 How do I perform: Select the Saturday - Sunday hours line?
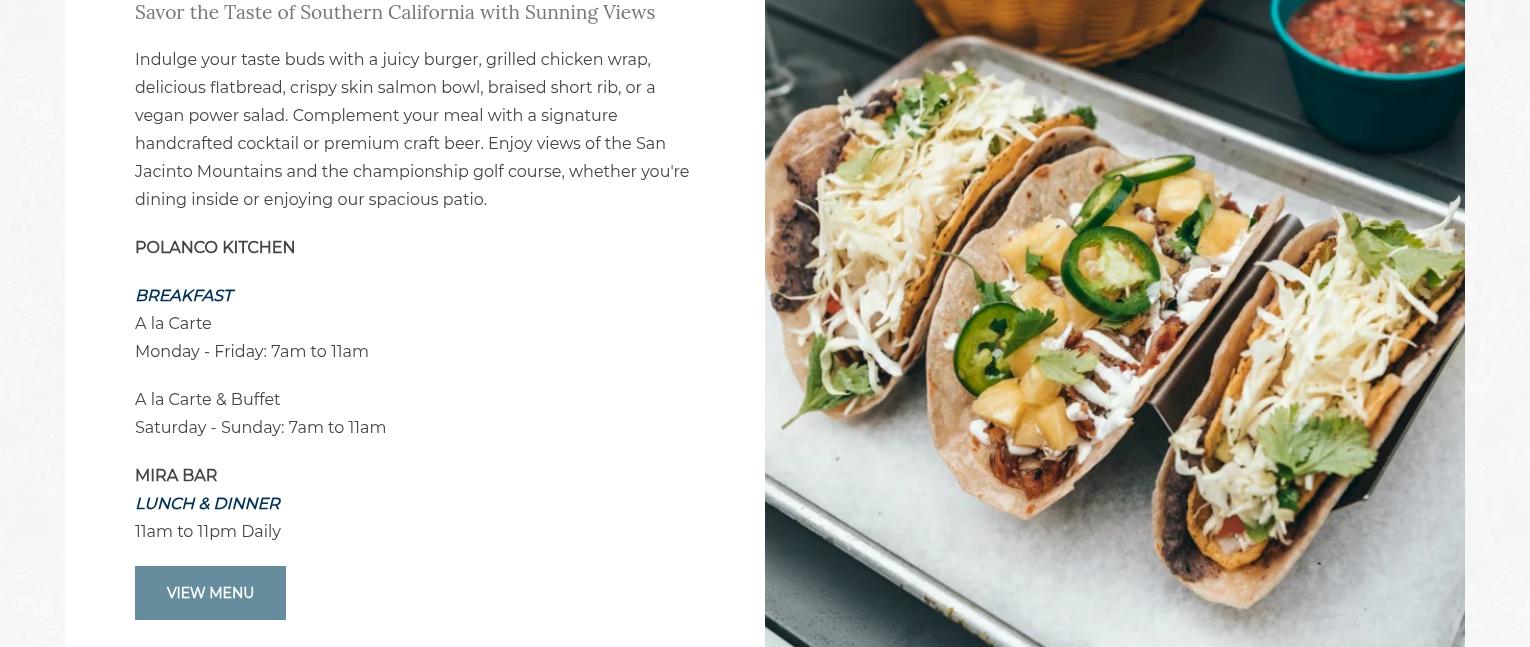260,427
